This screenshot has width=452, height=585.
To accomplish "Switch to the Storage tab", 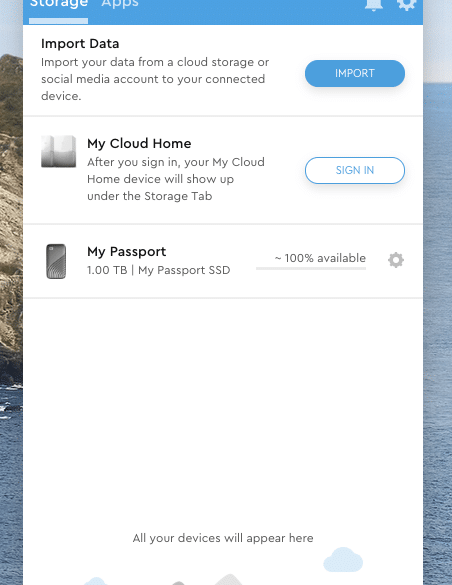I will pos(59,4).
